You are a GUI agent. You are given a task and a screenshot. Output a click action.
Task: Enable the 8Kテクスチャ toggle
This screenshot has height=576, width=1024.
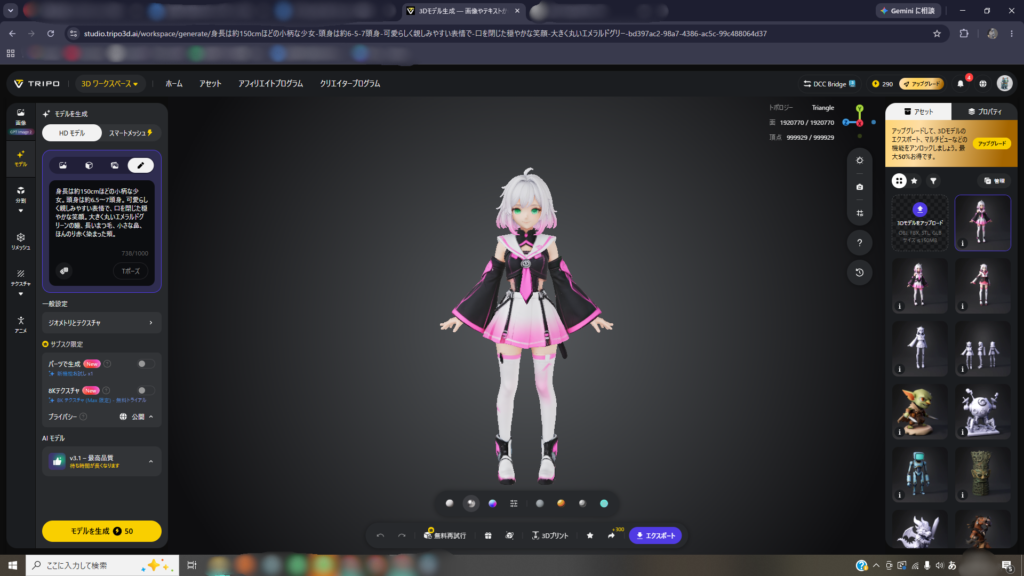[146, 391]
